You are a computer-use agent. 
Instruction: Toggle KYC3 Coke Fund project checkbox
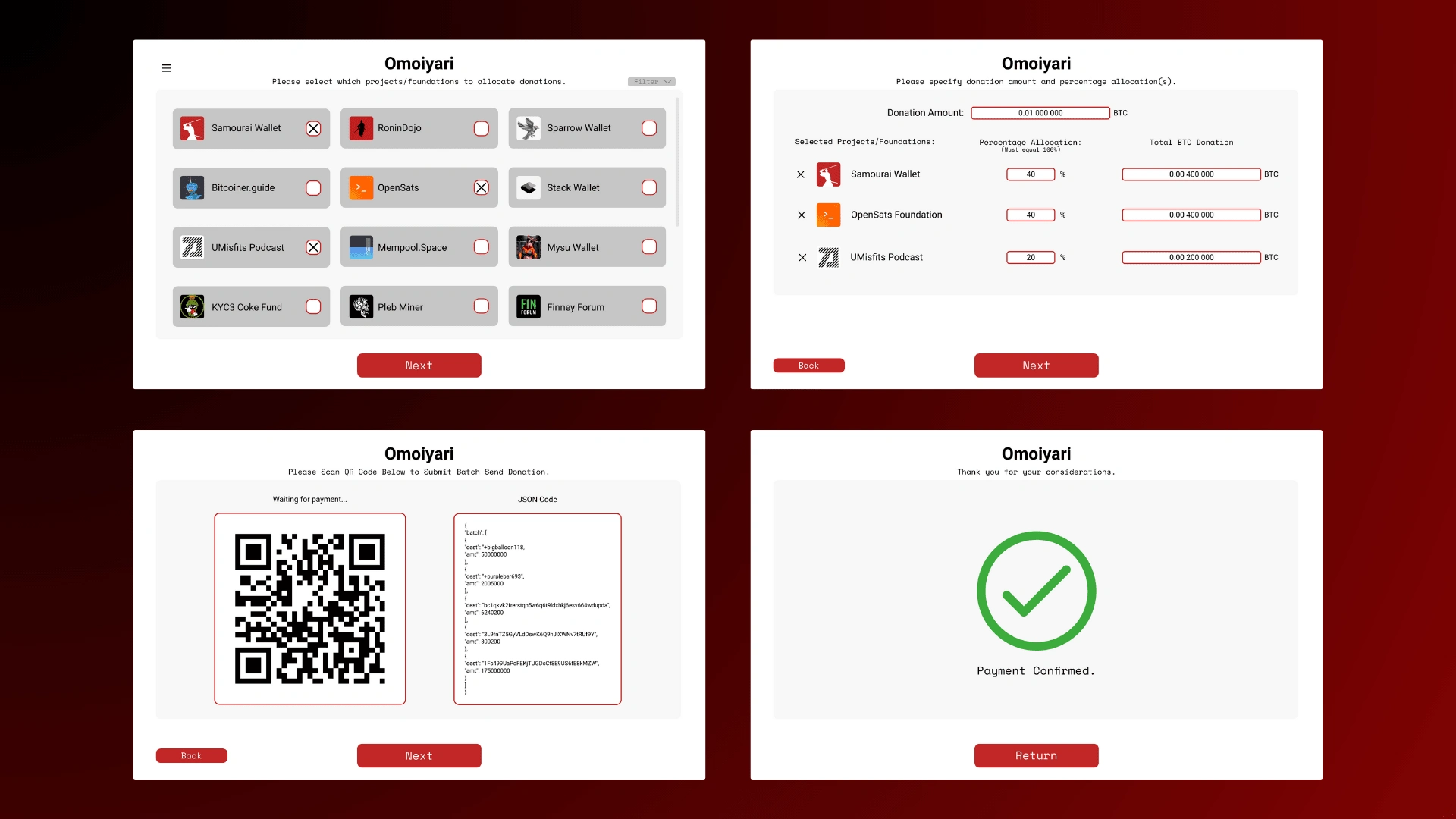313,307
